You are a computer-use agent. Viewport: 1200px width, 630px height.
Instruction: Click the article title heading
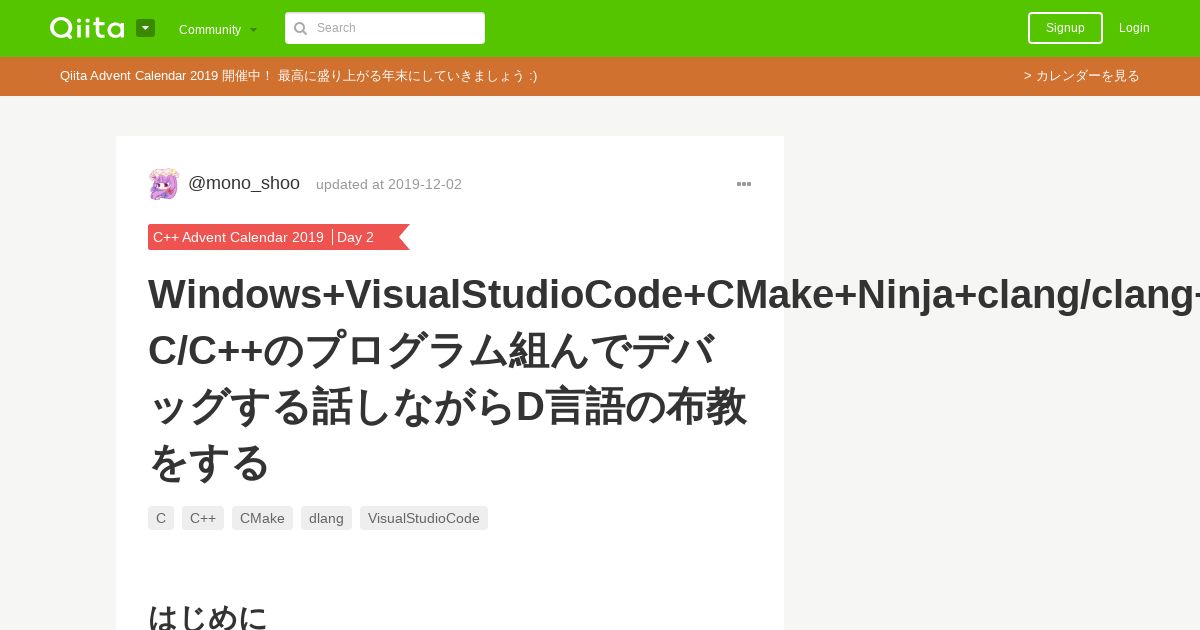click(x=450, y=378)
